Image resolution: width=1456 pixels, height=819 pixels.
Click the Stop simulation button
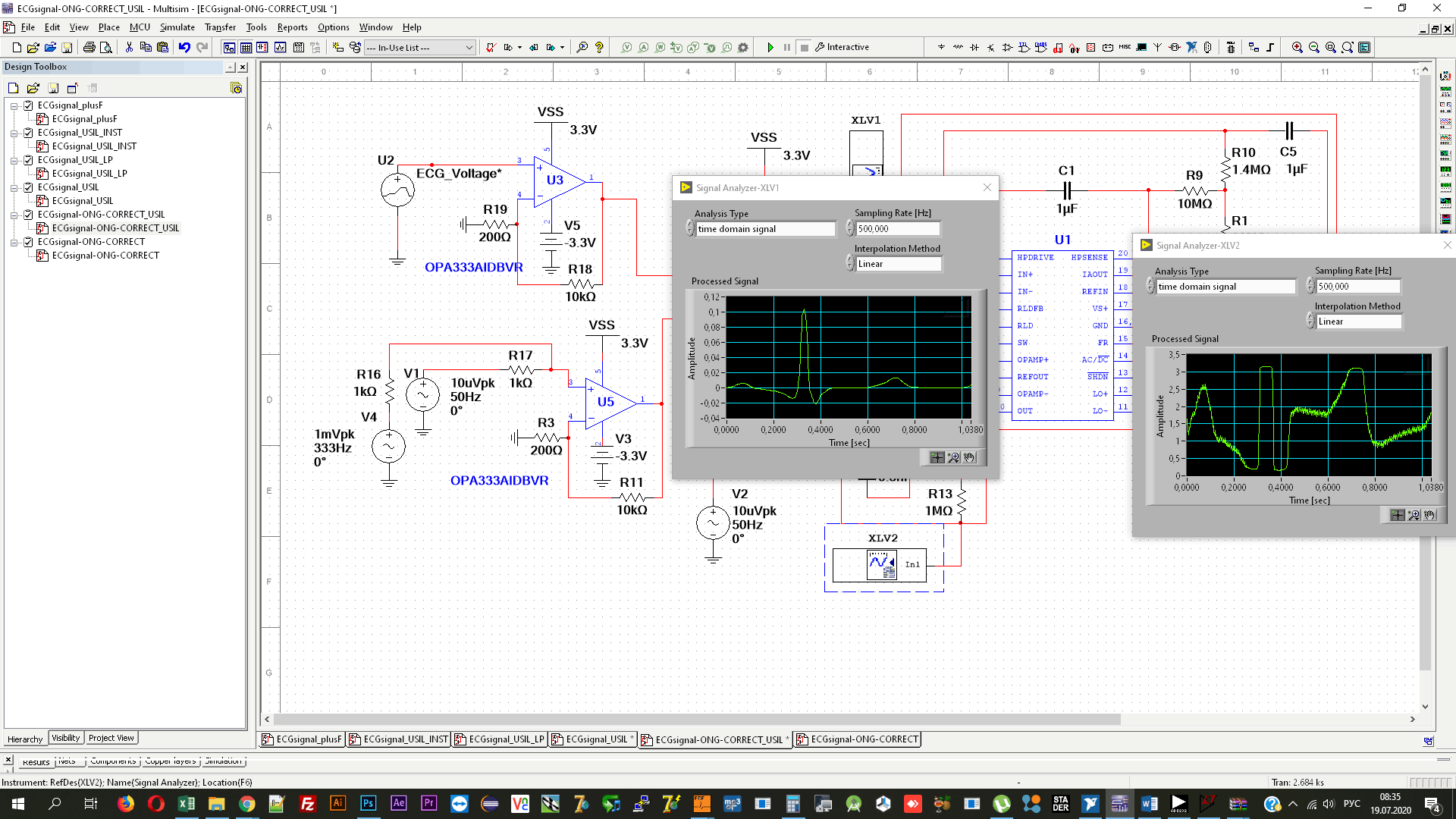click(x=805, y=47)
